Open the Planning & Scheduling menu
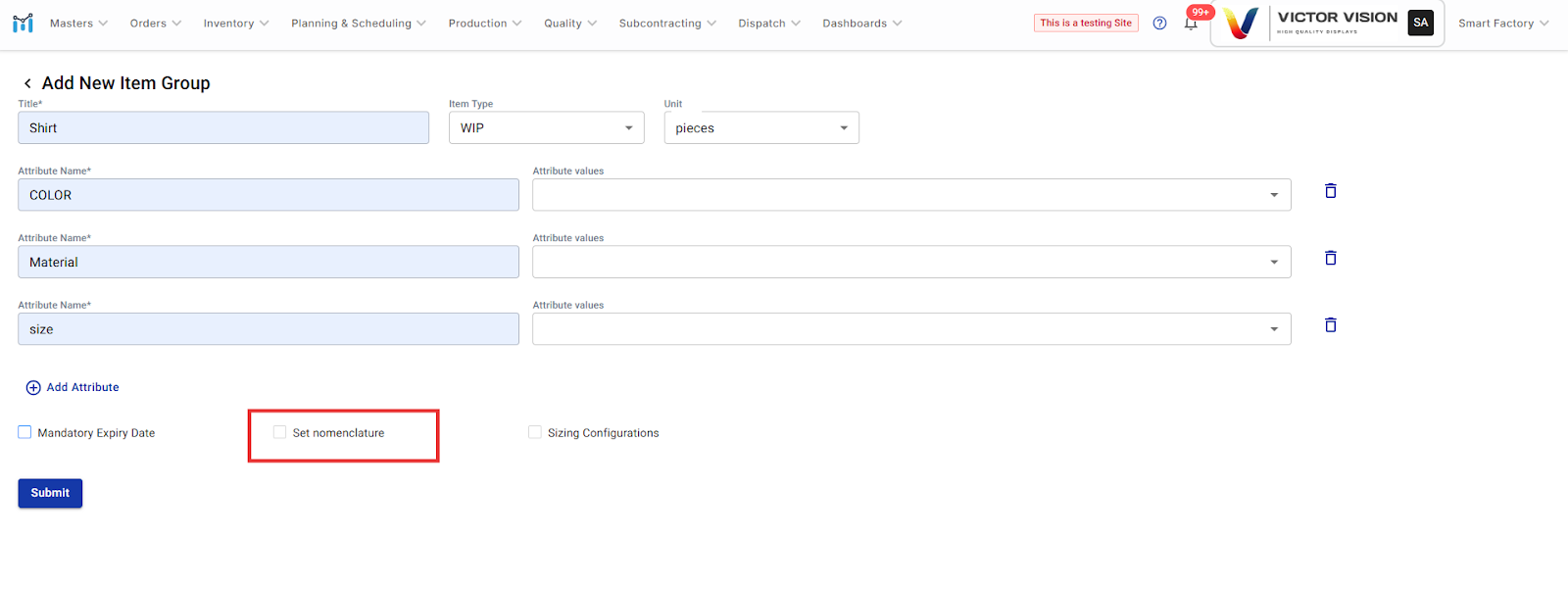The width and height of the screenshot is (1568, 589). pos(358,24)
